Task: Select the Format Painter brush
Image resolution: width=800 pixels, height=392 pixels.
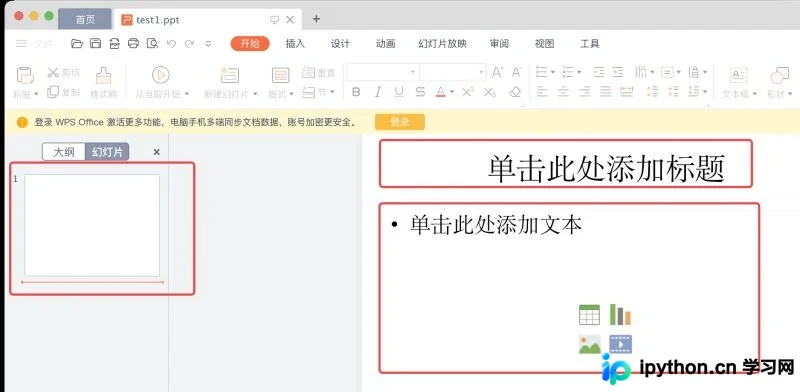Action: [x=104, y=76]
